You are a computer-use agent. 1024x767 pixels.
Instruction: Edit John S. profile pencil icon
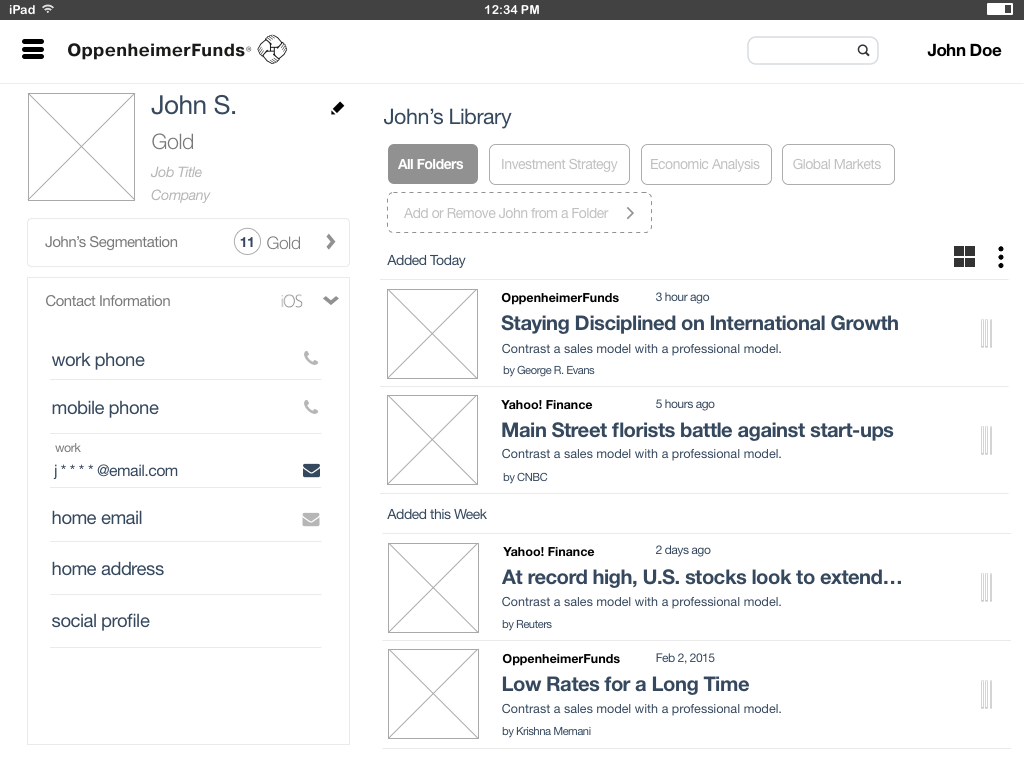pyautogui.click(x=337, y=108)
